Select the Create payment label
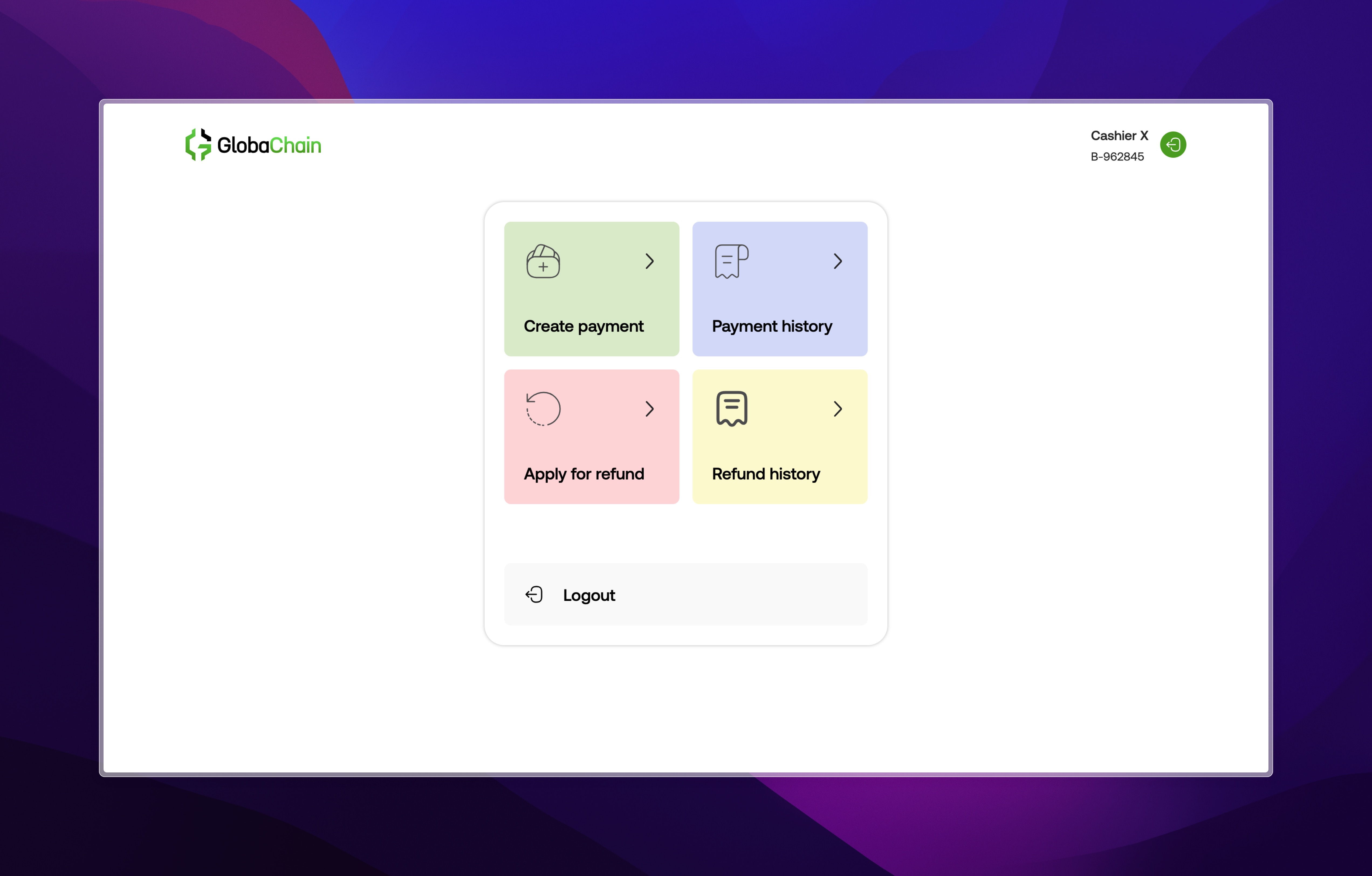1372x876 pixels. click(584, 327)
